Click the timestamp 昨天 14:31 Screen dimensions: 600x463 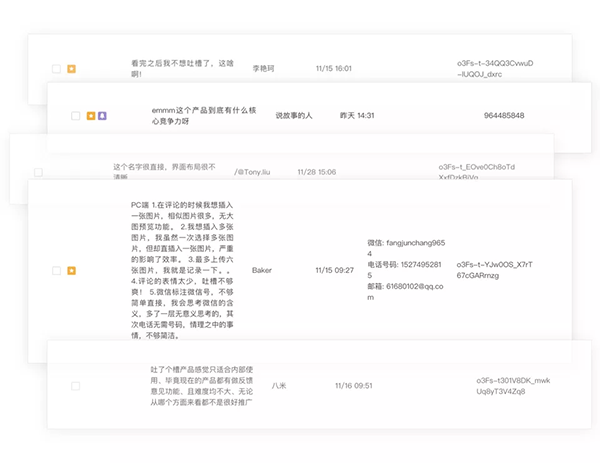pos(357,116)
